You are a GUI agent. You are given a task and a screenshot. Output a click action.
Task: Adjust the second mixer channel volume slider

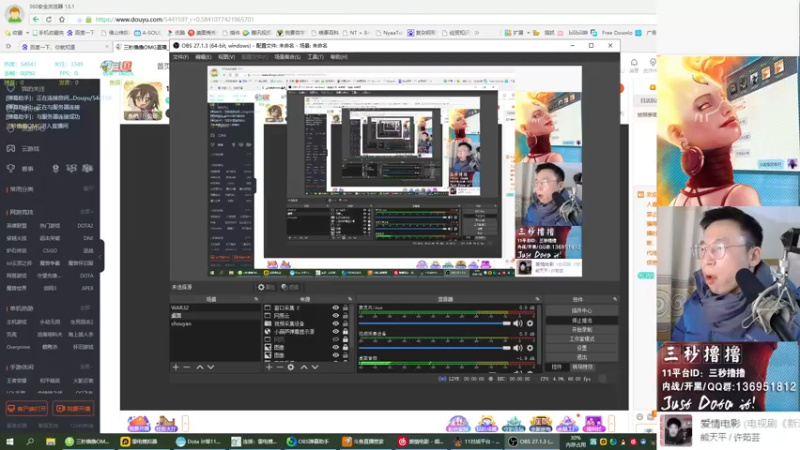[435, 348]
